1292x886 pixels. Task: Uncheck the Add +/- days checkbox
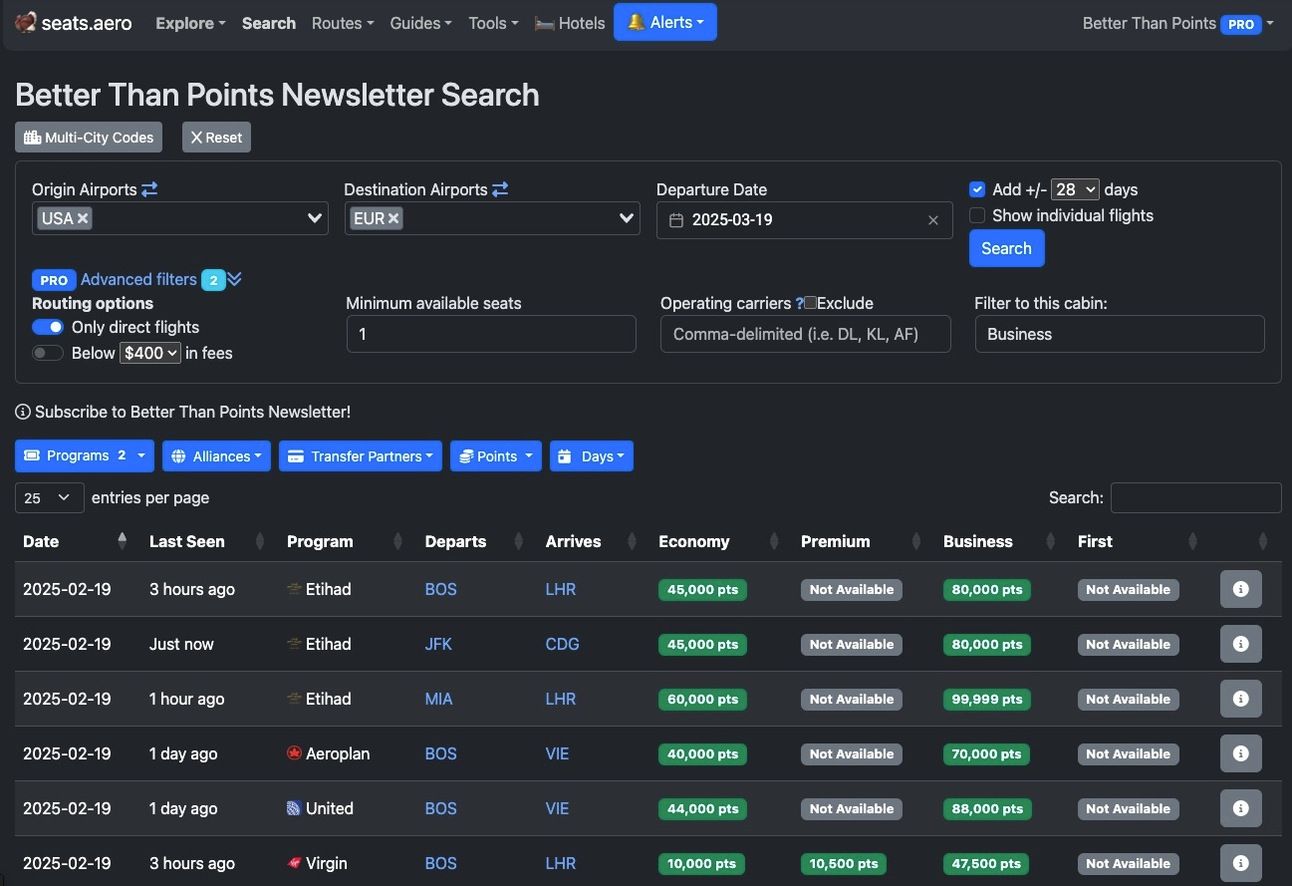977,189
